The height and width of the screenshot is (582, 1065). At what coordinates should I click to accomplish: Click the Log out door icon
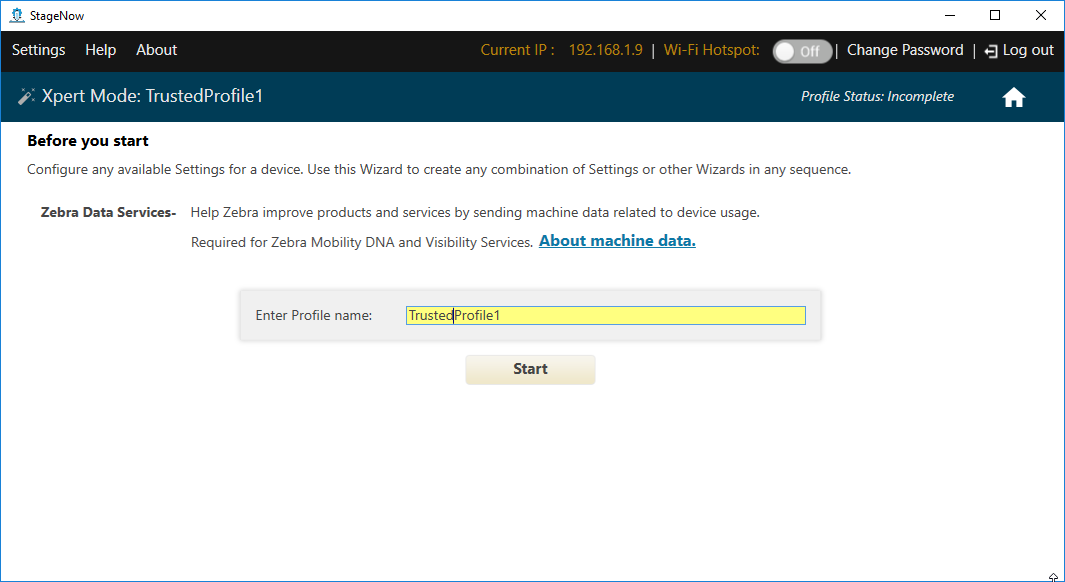(991, 51)
